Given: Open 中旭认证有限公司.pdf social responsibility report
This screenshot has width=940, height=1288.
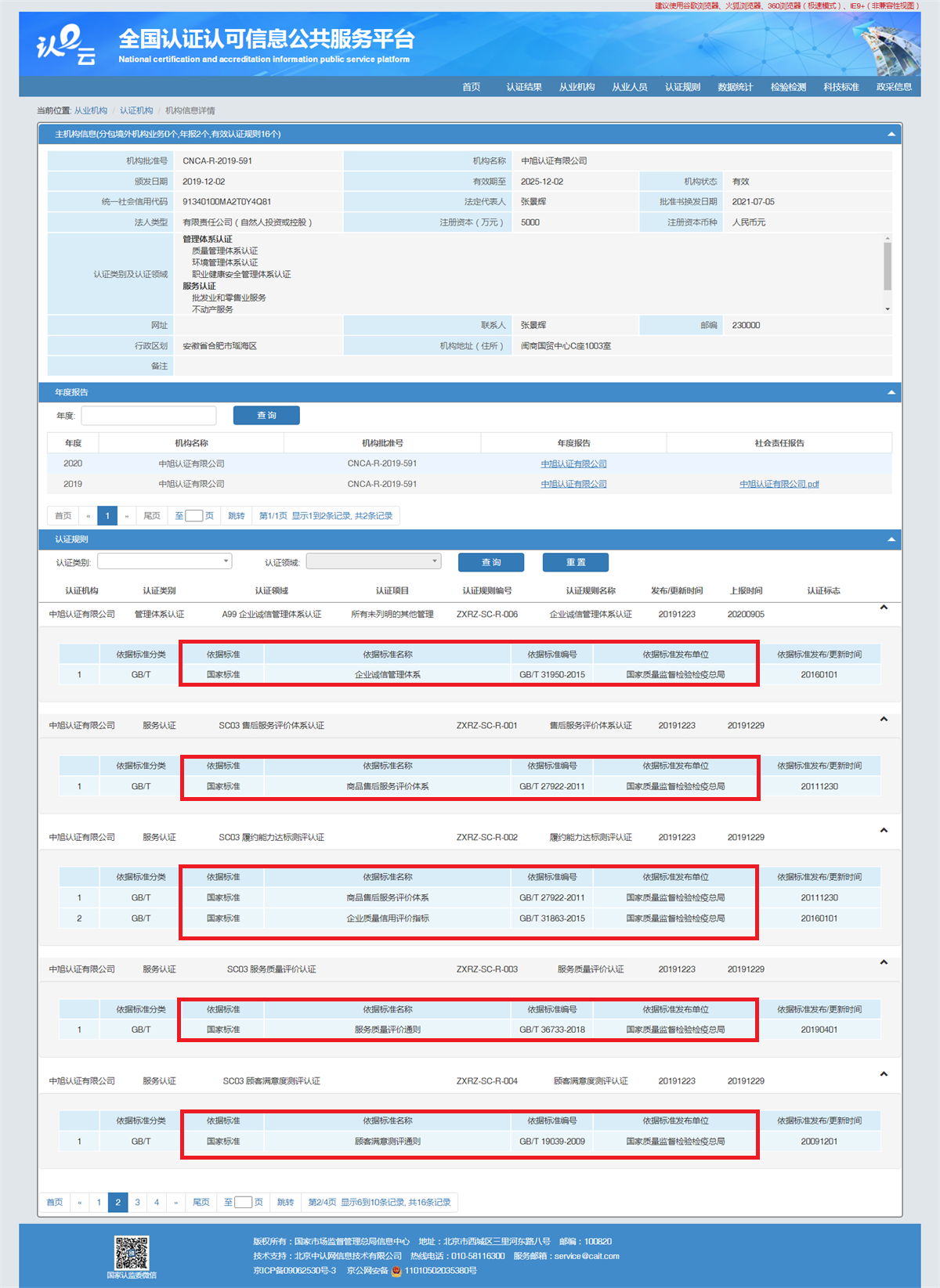Looking at the screenshot, I should (x=779, y=484).
